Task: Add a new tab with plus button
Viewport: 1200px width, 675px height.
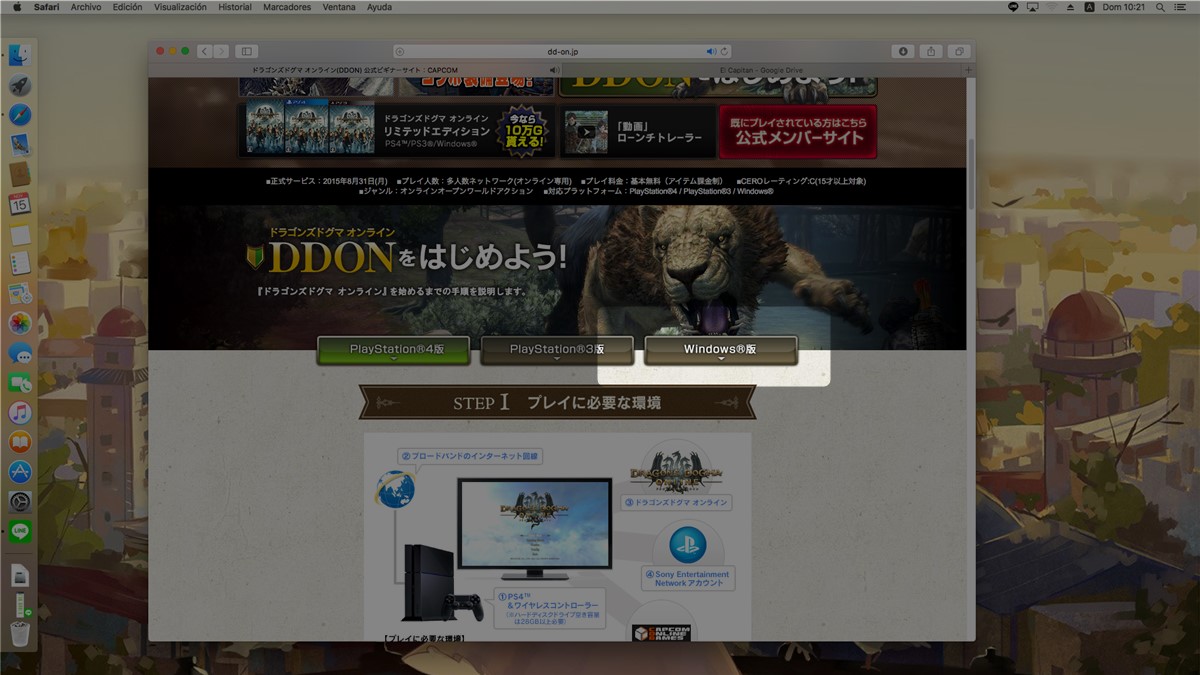Action: coord(968,70)
